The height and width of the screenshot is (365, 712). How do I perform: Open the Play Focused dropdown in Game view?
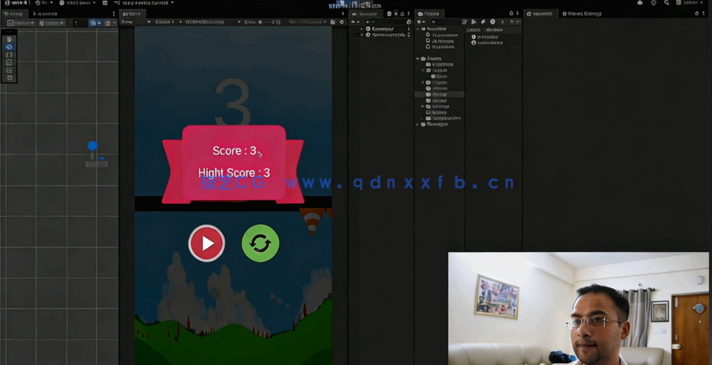(307, 22)
